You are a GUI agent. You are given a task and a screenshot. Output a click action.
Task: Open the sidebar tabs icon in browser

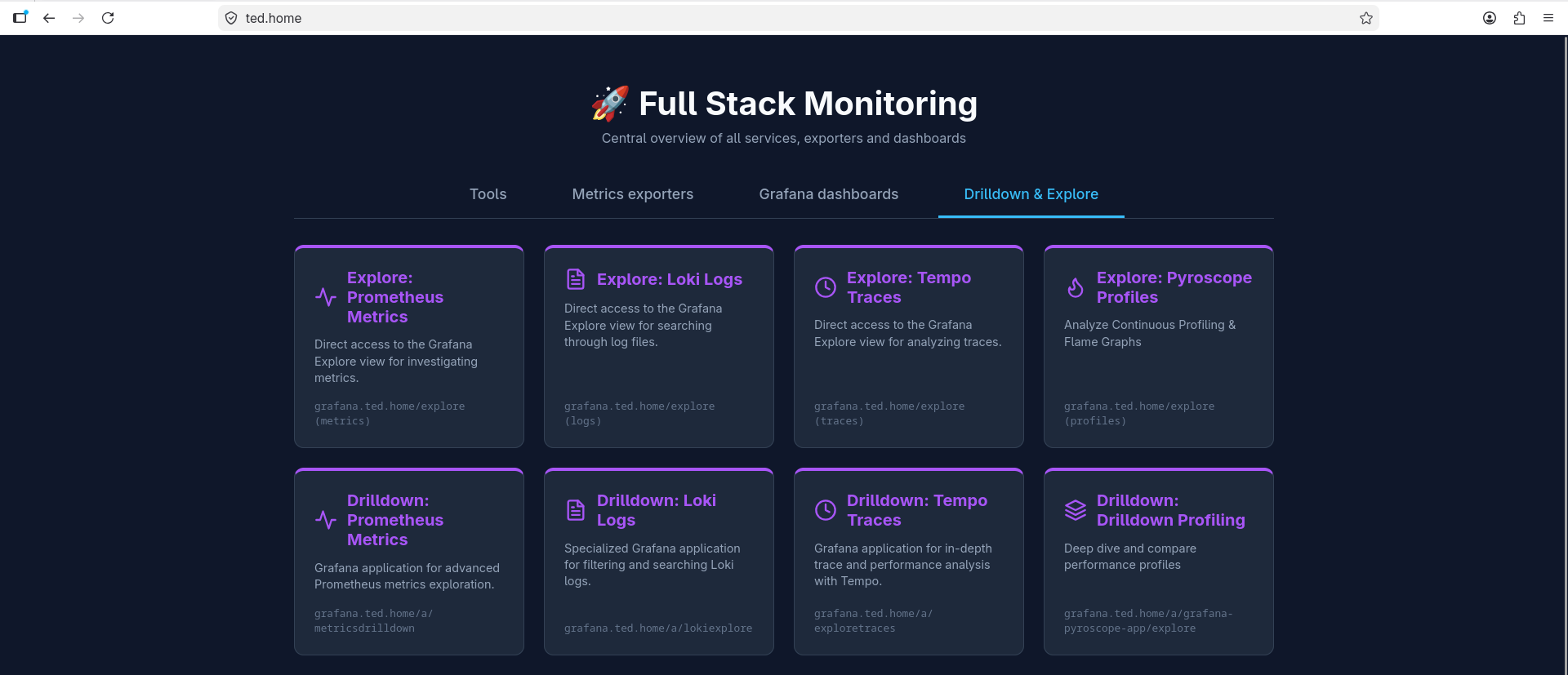pos(20,17)
